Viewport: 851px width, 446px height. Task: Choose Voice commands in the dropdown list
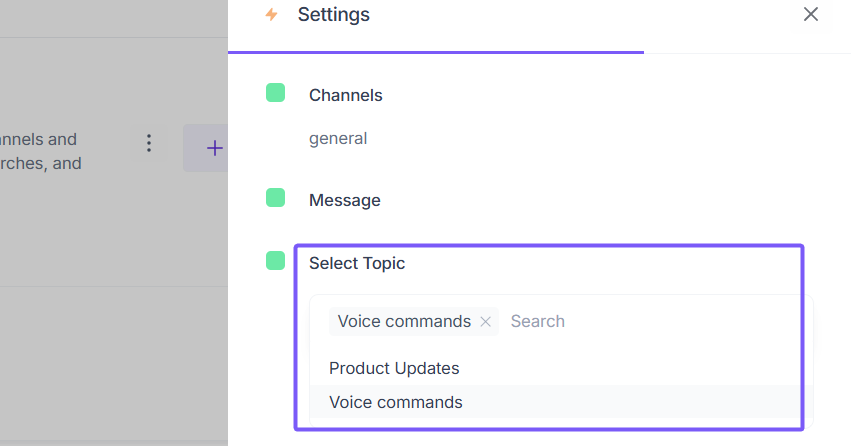[x=396, y=402]
